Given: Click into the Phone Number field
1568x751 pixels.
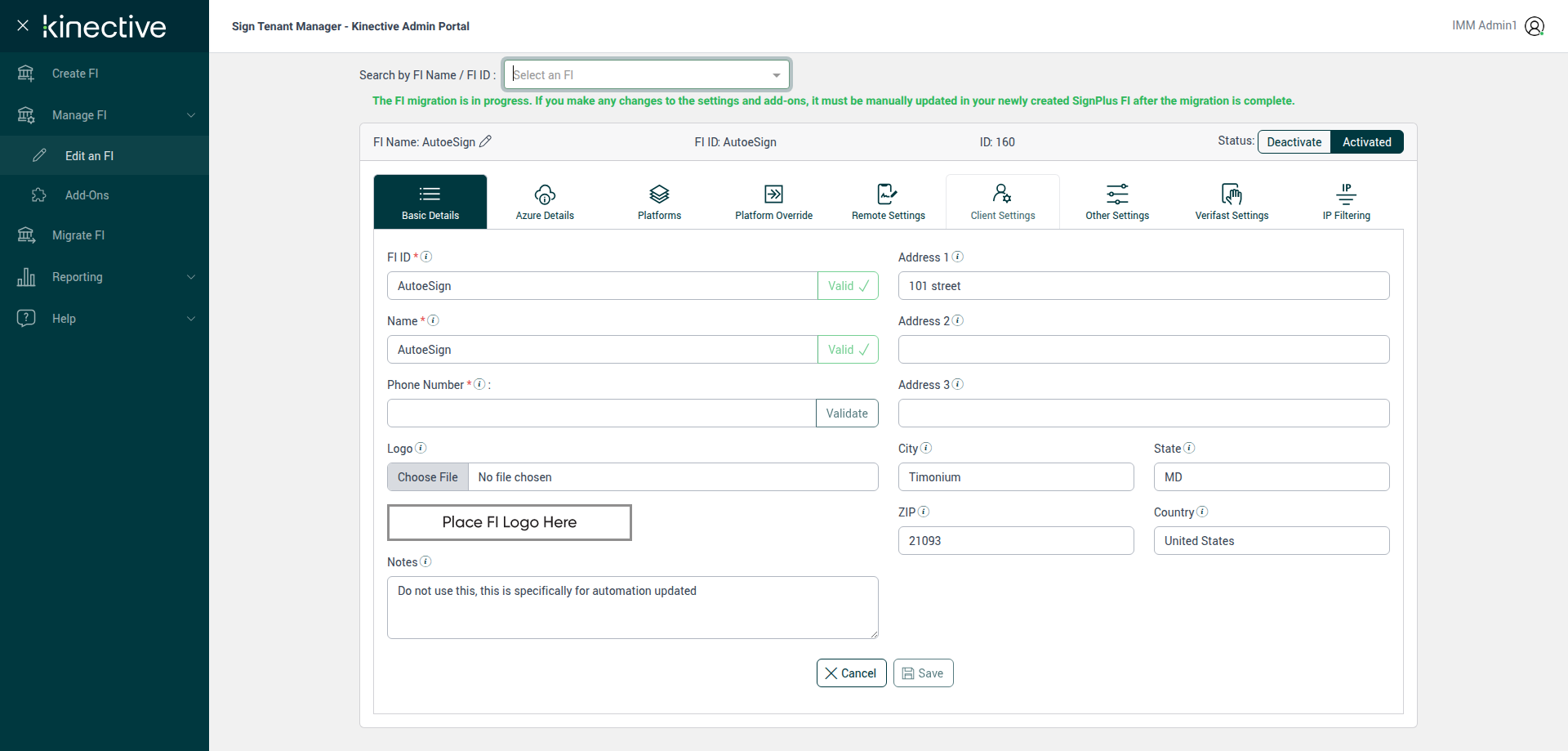Looking at the screenshot, I should (602, 413).
